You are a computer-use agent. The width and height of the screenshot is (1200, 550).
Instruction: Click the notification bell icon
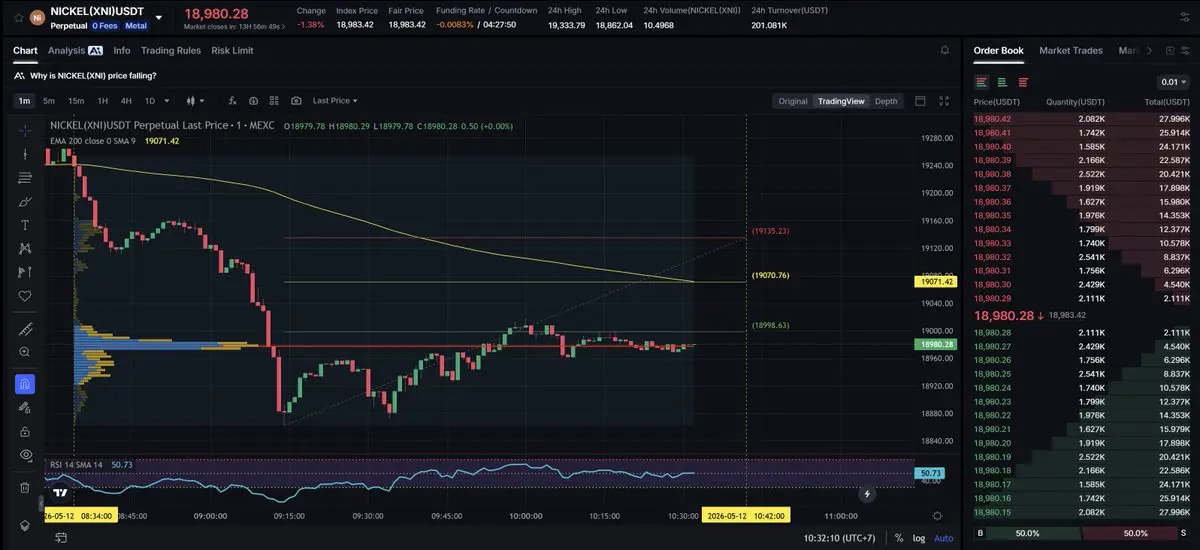(945, 50)
